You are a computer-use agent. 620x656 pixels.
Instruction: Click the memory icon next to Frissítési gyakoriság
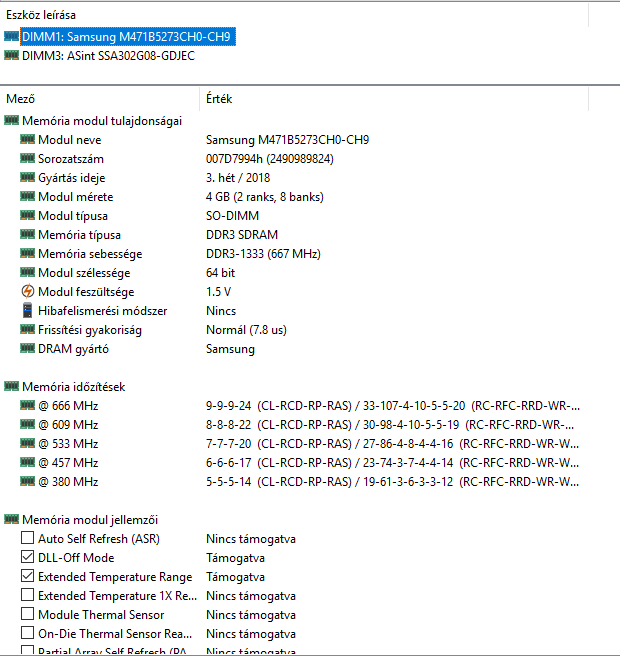pyautogui.click(x=27, y=329)
